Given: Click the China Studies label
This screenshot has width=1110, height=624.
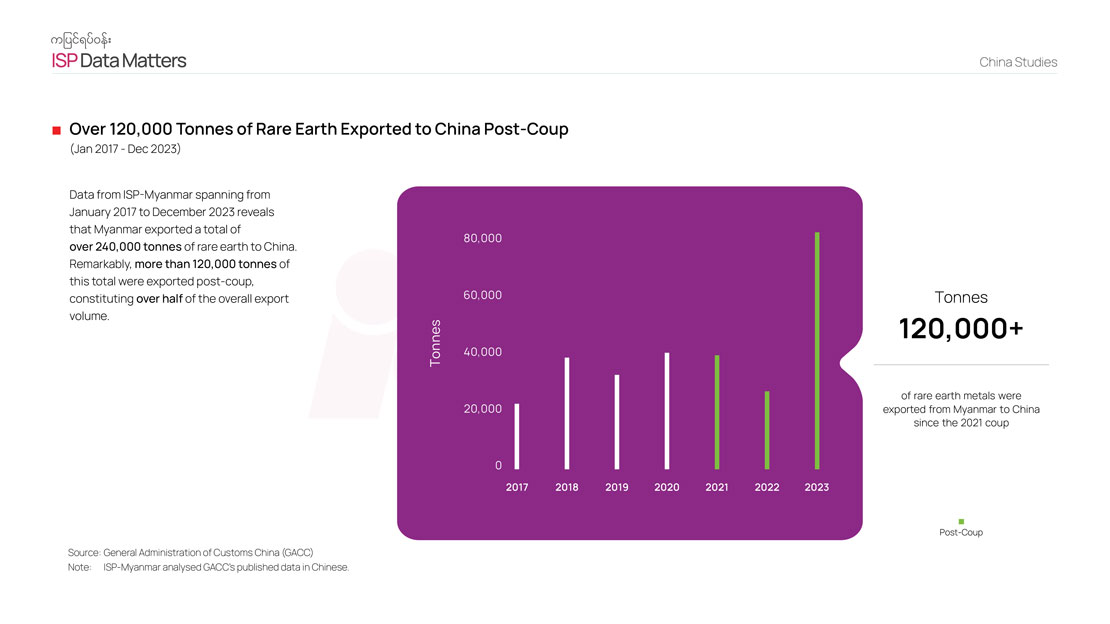Looking at the screenshot, I should (1018, 62).
